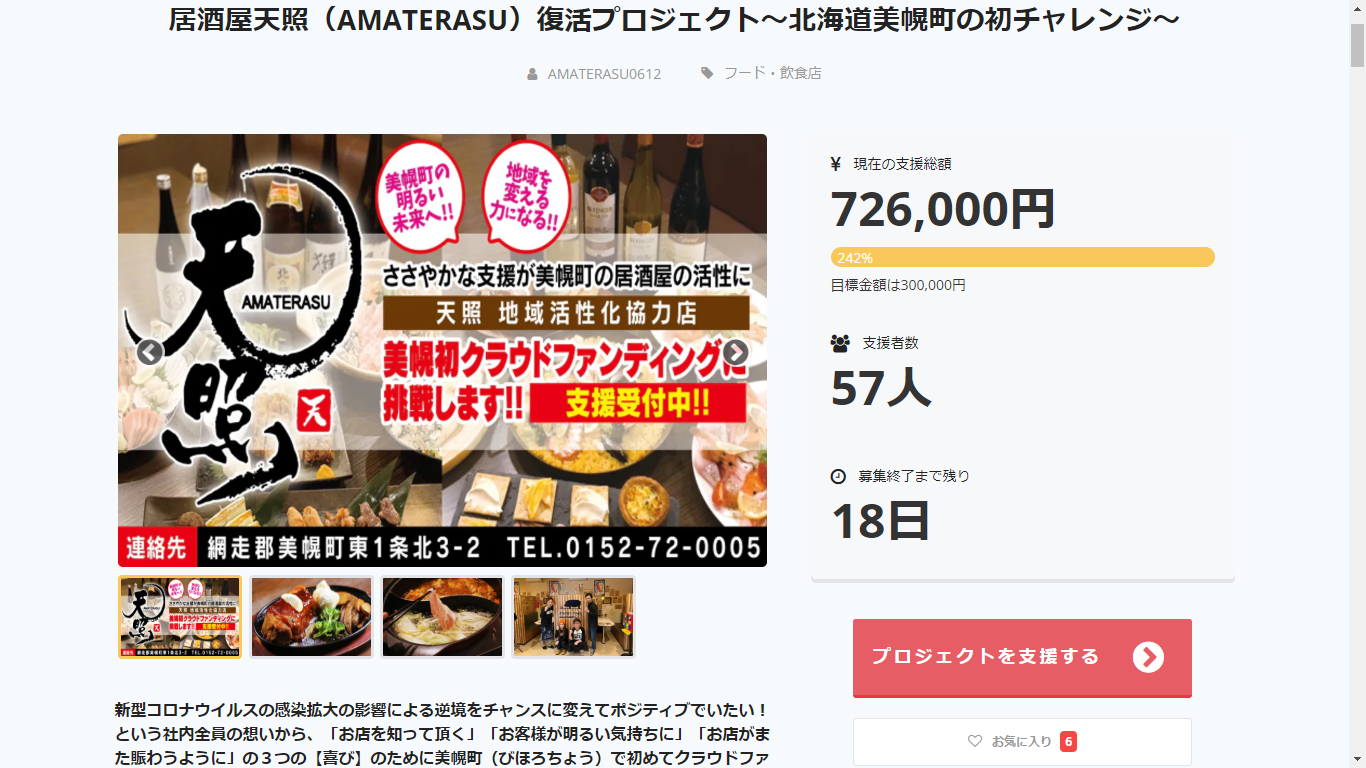The image size is (1366, 768).
Task: Click the 242% funding progress bar
Action: coord(1022,257)
